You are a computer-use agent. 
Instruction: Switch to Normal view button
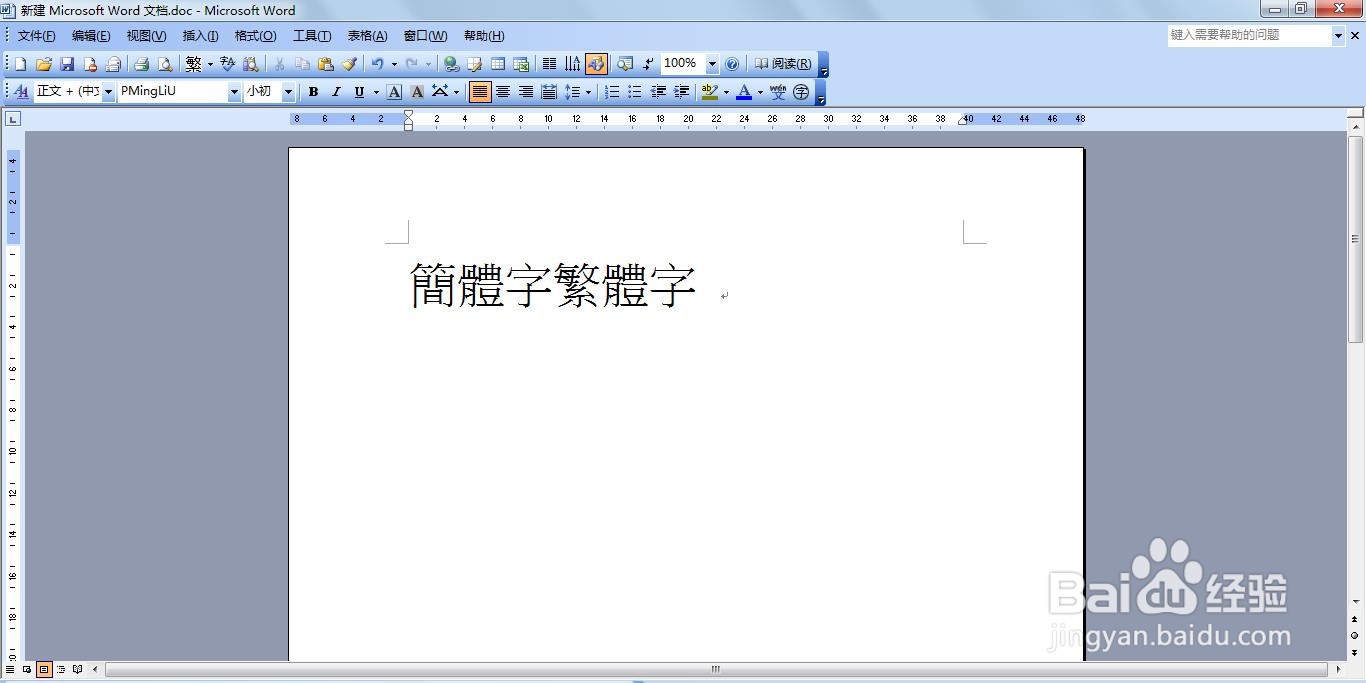pos(10,670)
